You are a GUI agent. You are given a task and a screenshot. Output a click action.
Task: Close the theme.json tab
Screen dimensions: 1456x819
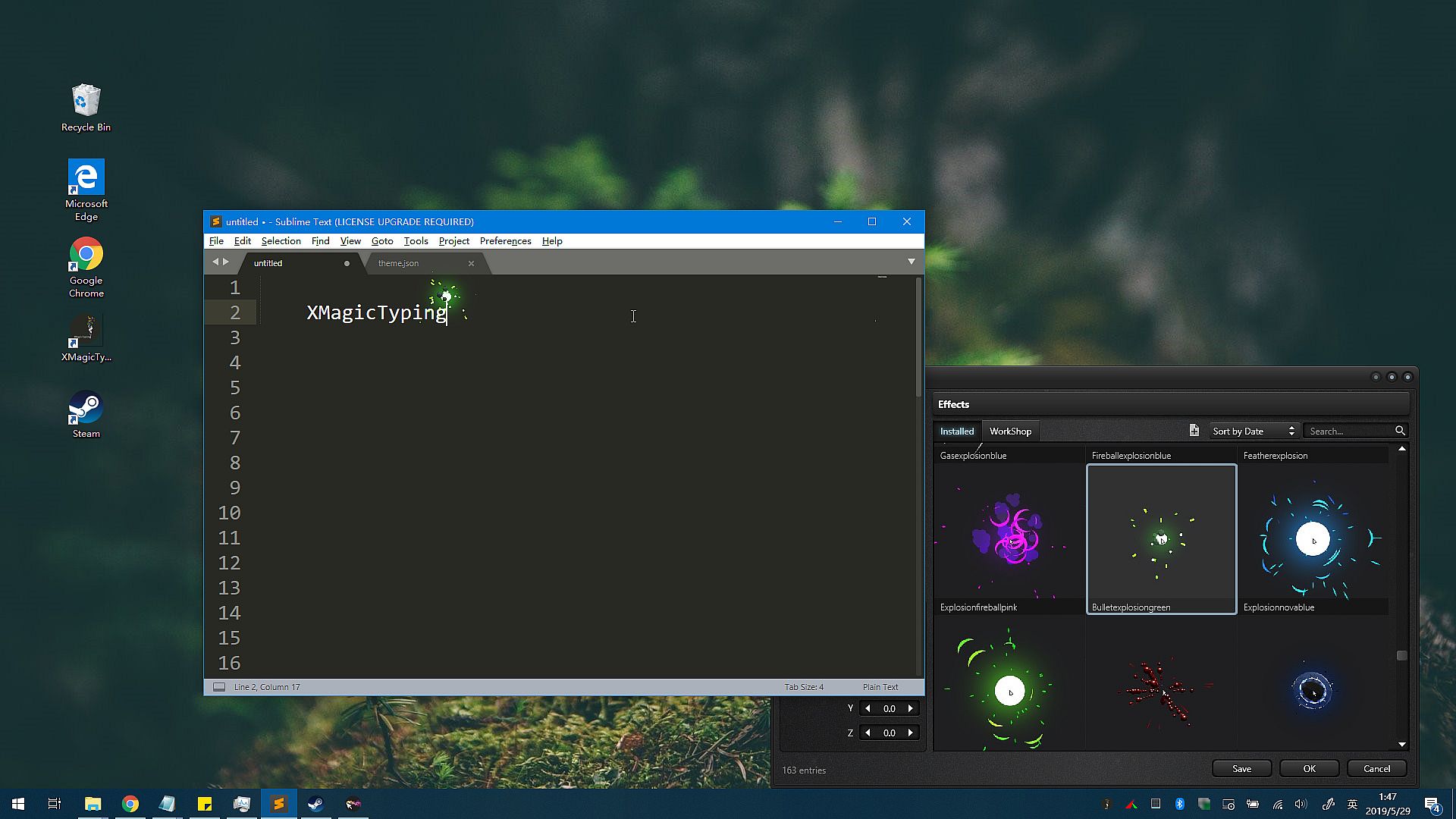click(x=471, y=263)
